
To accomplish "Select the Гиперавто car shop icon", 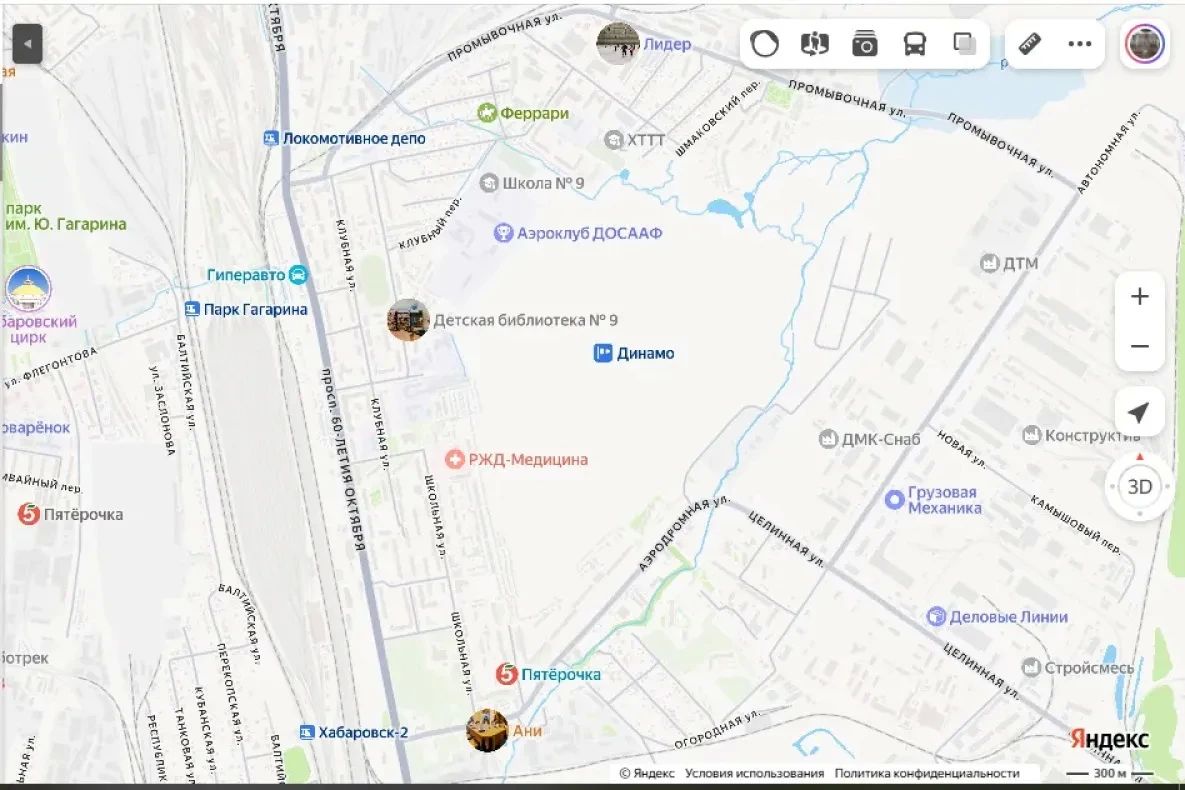I will point(298,275).
